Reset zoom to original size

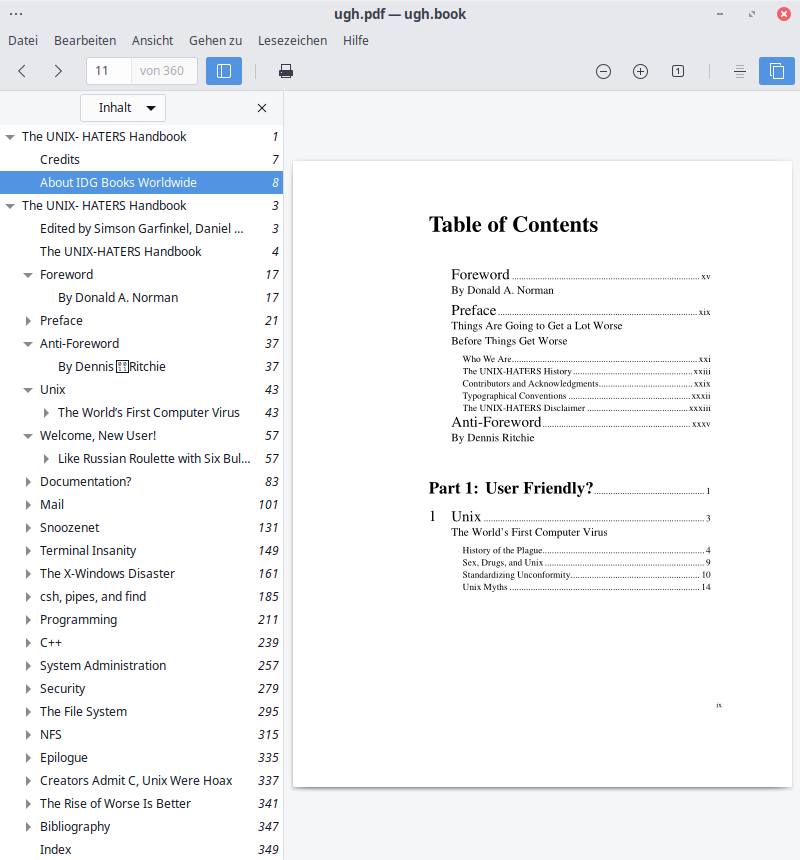678,71
